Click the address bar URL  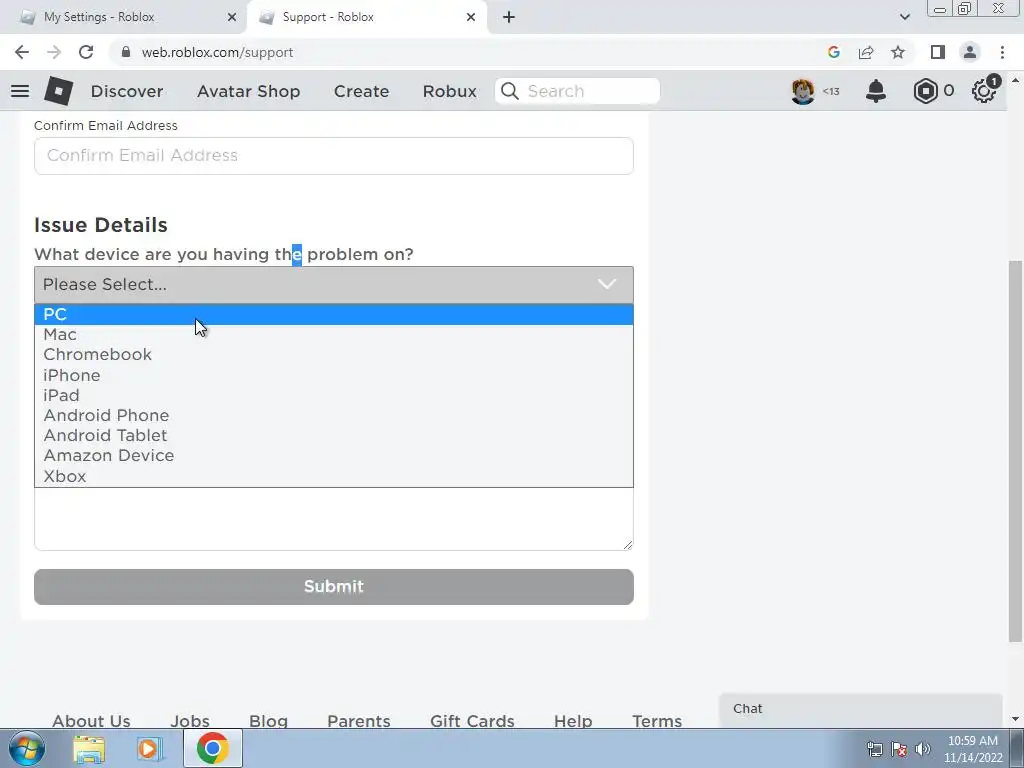pyautogui.click(x=217, y=52)
